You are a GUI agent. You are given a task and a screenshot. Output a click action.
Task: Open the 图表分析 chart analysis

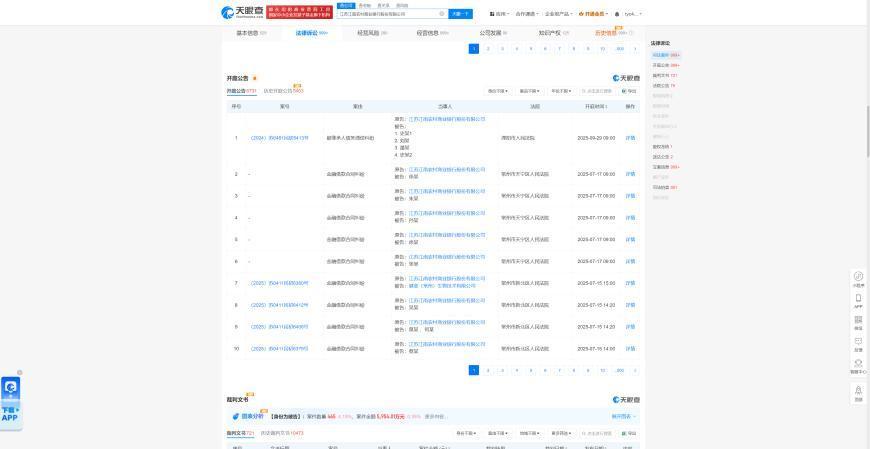pyautogui.click(x=250, y=416)
